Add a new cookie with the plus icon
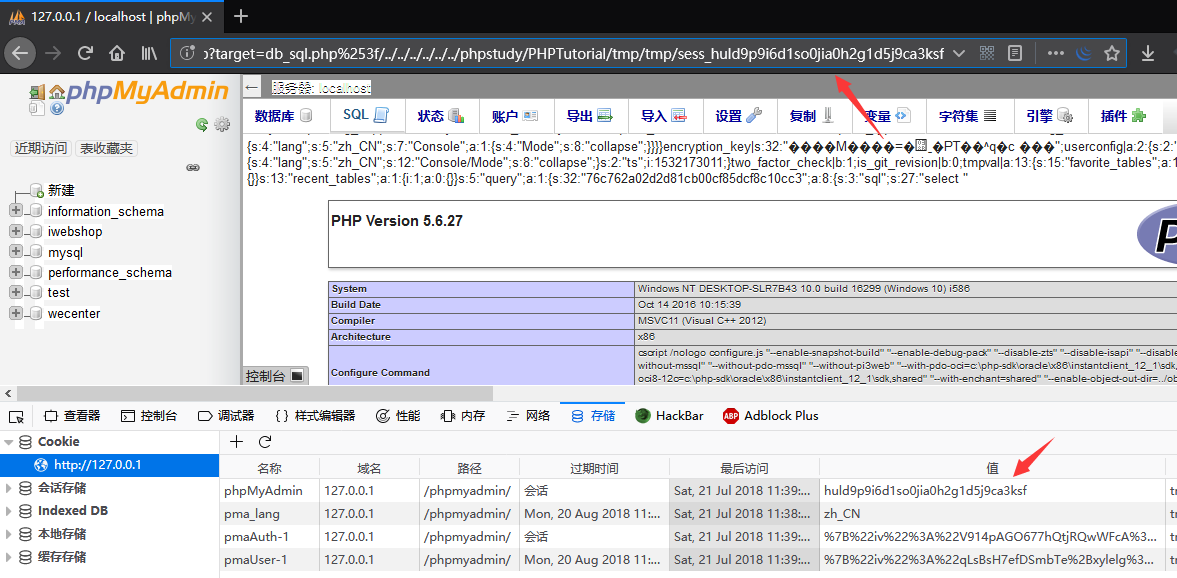 (x=236, y=441)
